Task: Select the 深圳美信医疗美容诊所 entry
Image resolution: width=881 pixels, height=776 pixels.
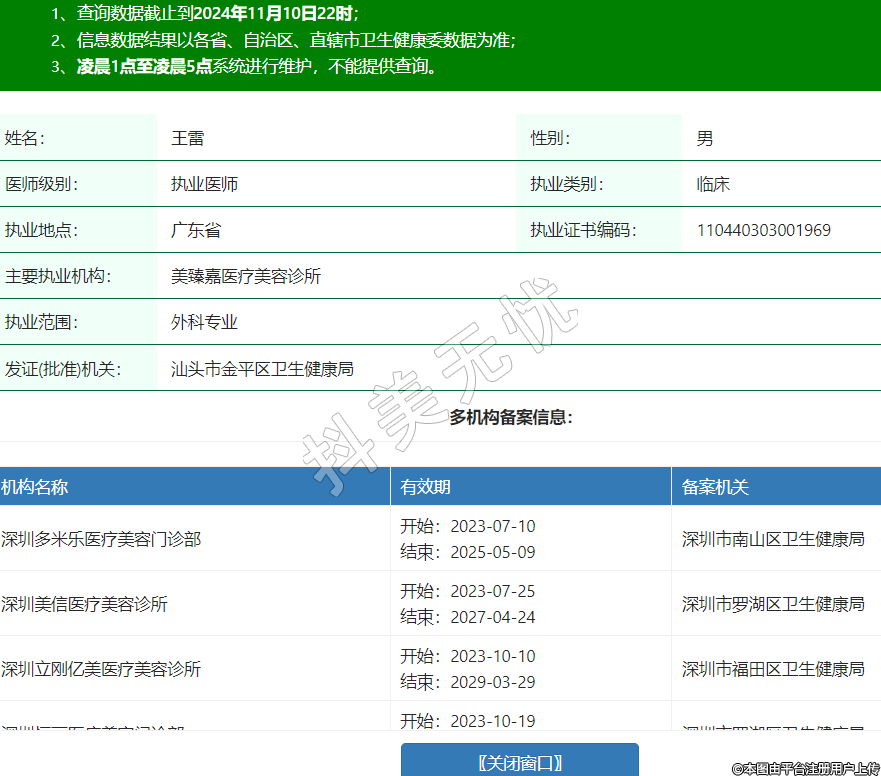Action: tap(84, 604)
